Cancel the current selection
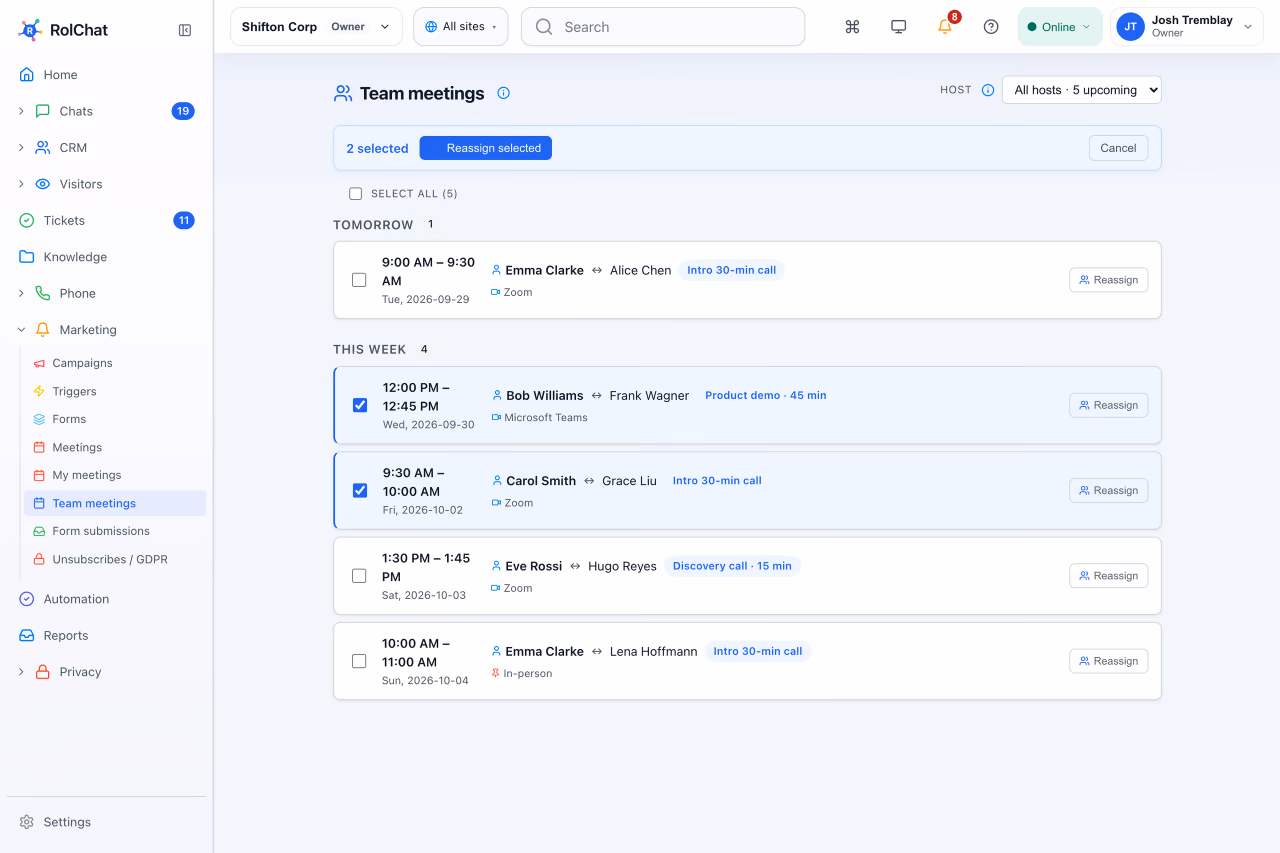Image resolution: width=1280 pixels, height=853 pixels. pyautogui.click(x=1118, y=148)
